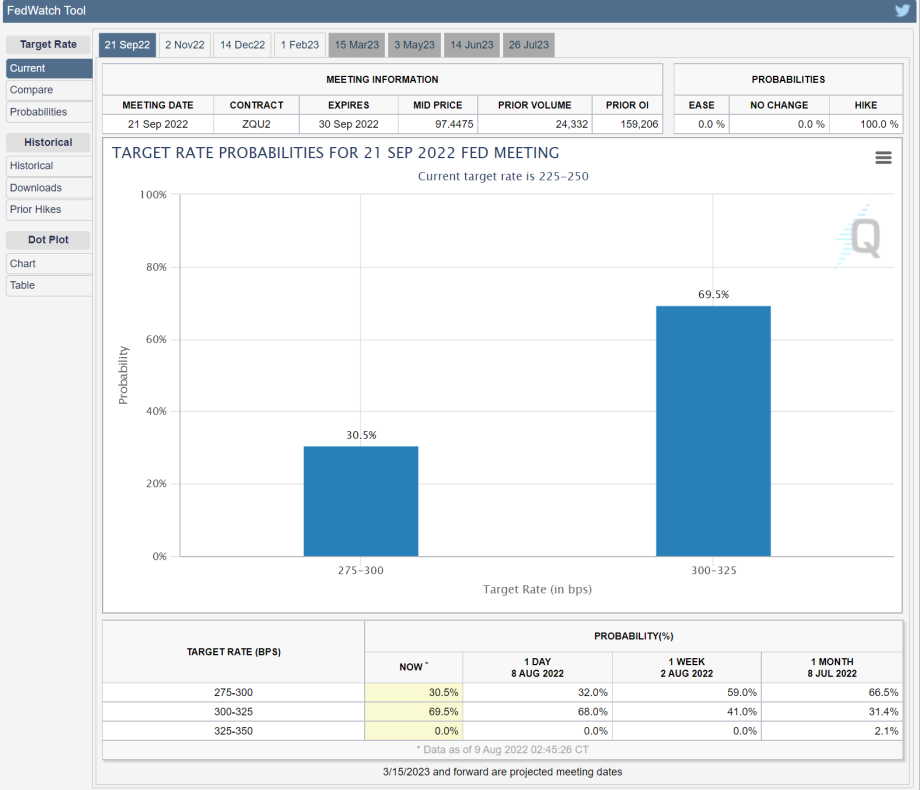
Task: Open Historical data link in the sidebar
Action: click(x=48, y=166)
